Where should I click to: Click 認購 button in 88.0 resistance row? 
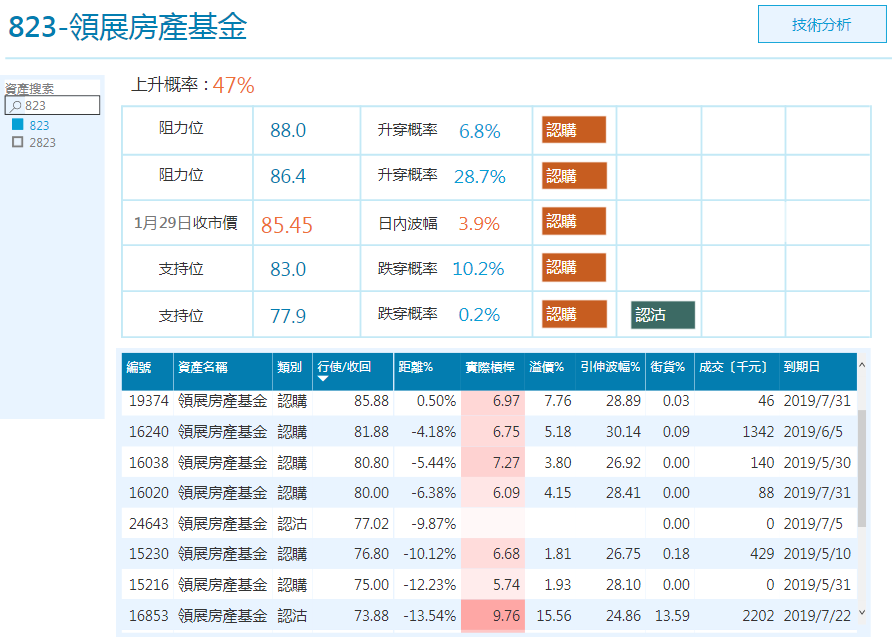click(573, 130)
